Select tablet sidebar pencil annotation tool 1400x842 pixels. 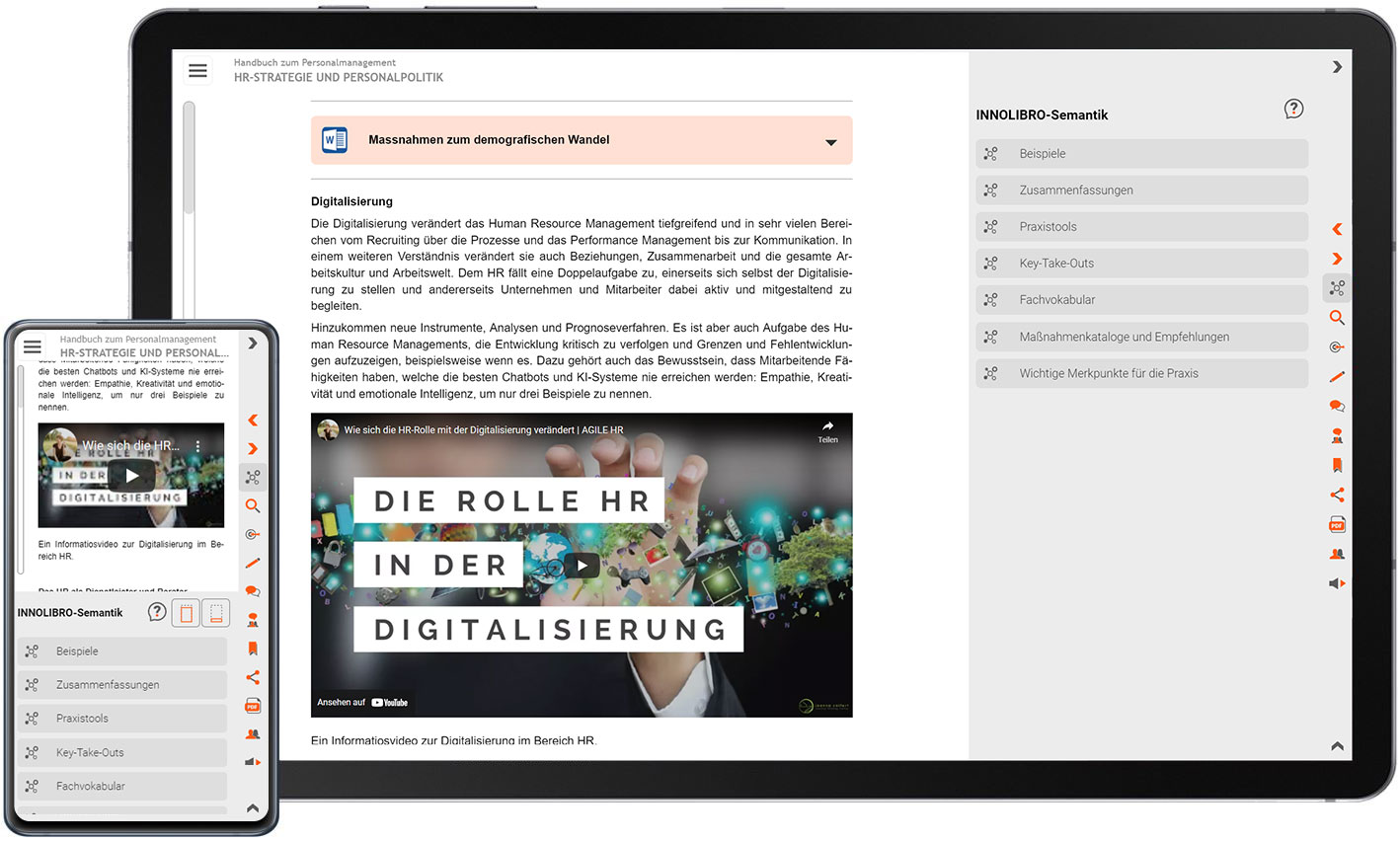coord(1337,377)
